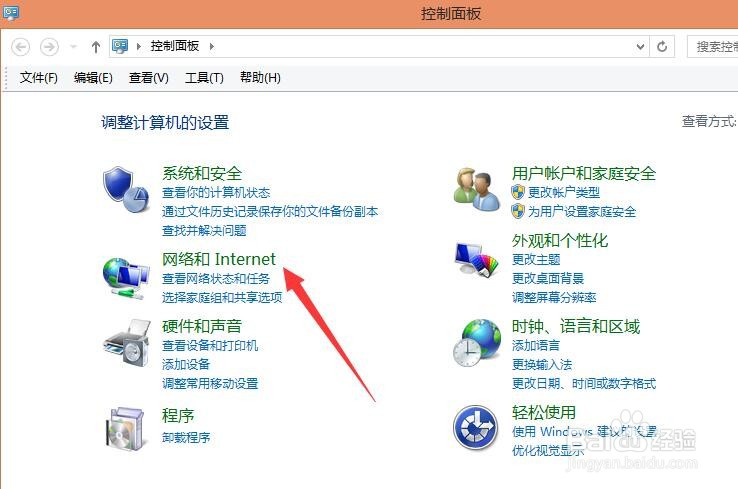Viewport: 738px width, 489px height.
Task: Open the recent locations dropdown arrow
Action: pos(73,47)
